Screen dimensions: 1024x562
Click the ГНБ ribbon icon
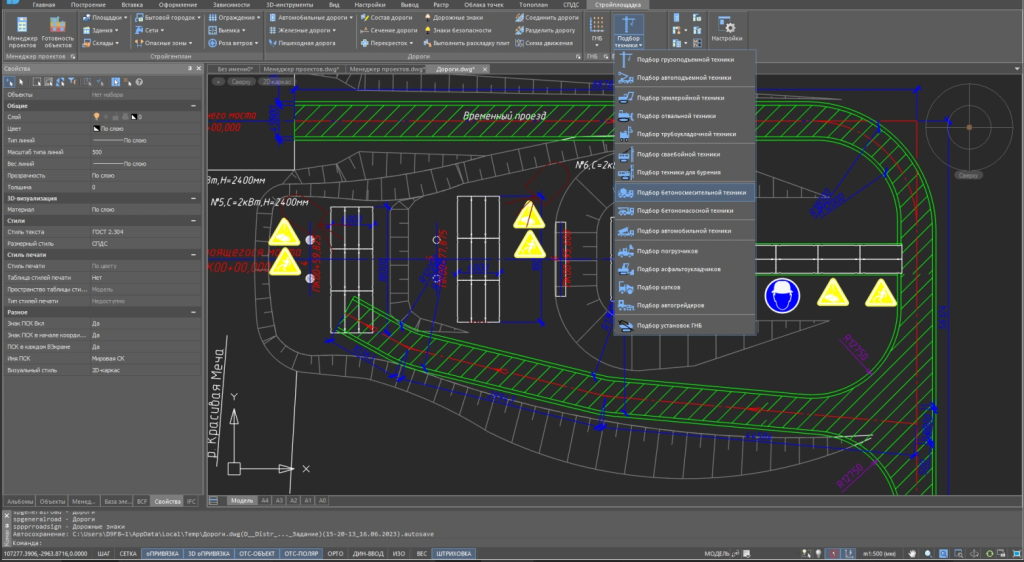(597, 26)
